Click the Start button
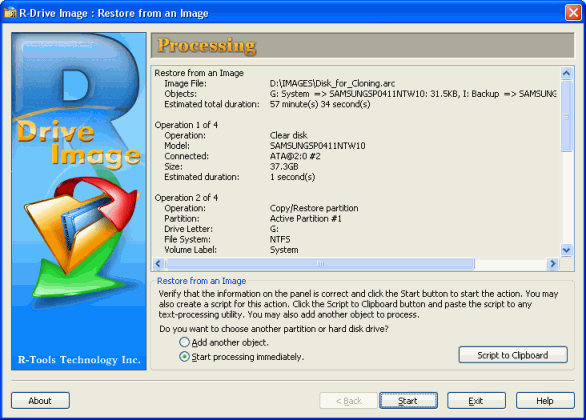Image resolution: width=586 pixels, height=420 pixels. point(408,401)
